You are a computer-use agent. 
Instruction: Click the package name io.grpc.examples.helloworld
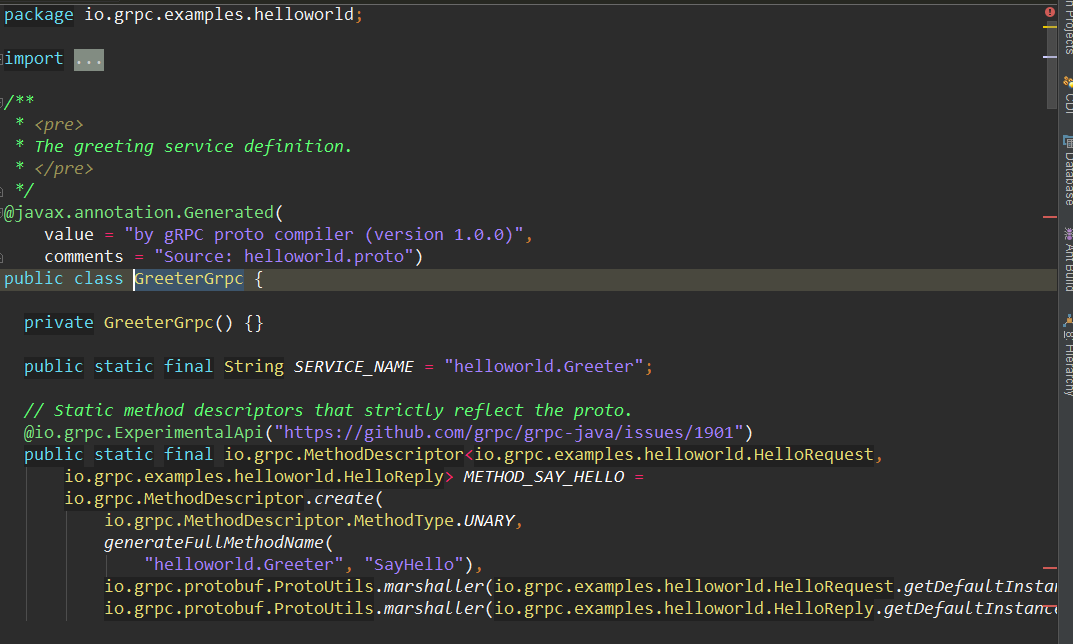(x=219, y=14)
